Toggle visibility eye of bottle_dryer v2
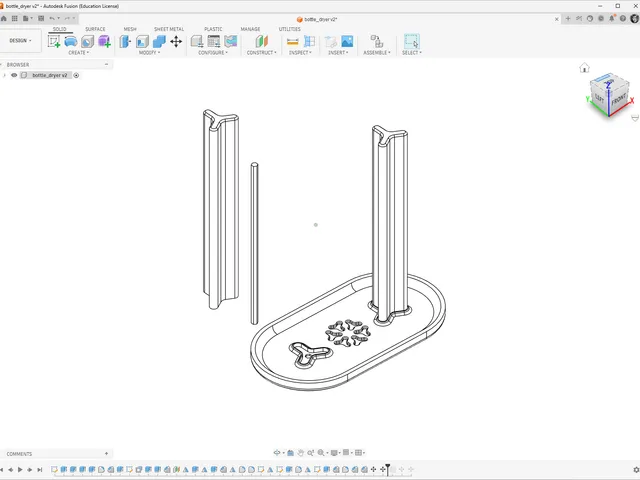Viewport: 640px width, 480px height. click(x=14, y=75)
